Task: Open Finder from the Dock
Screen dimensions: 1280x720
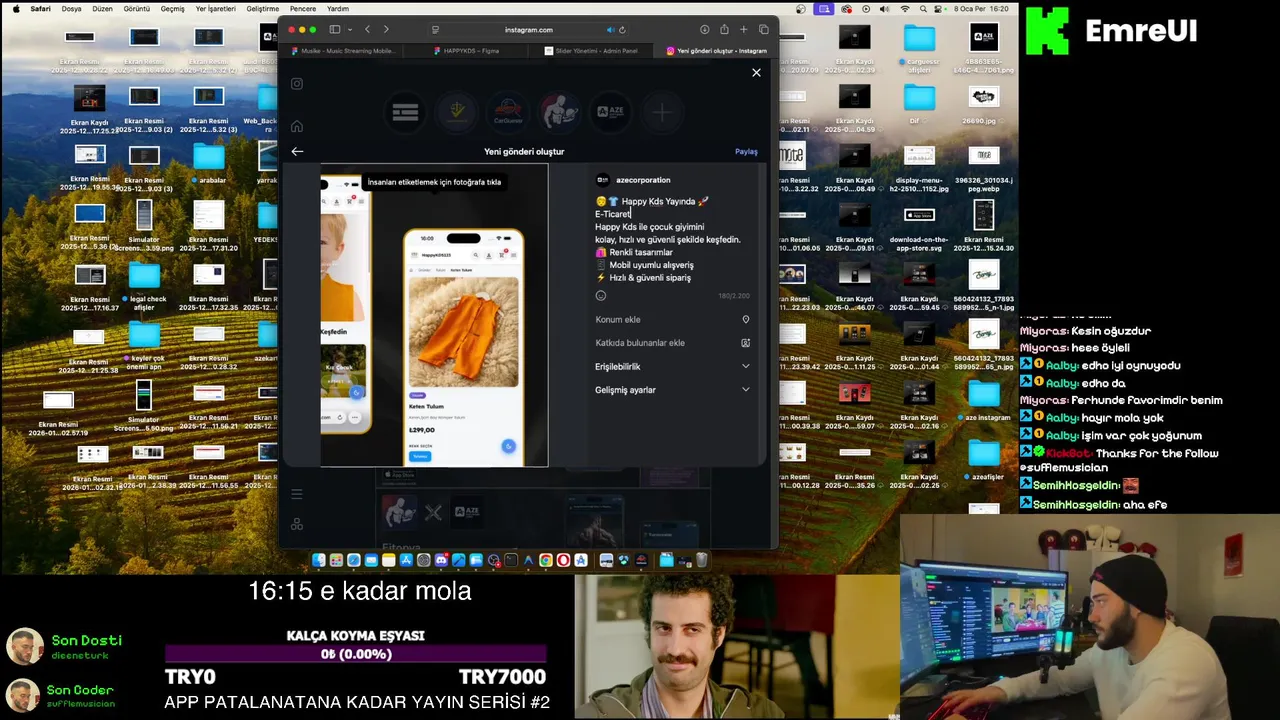Action: click(x=318, y=560)
